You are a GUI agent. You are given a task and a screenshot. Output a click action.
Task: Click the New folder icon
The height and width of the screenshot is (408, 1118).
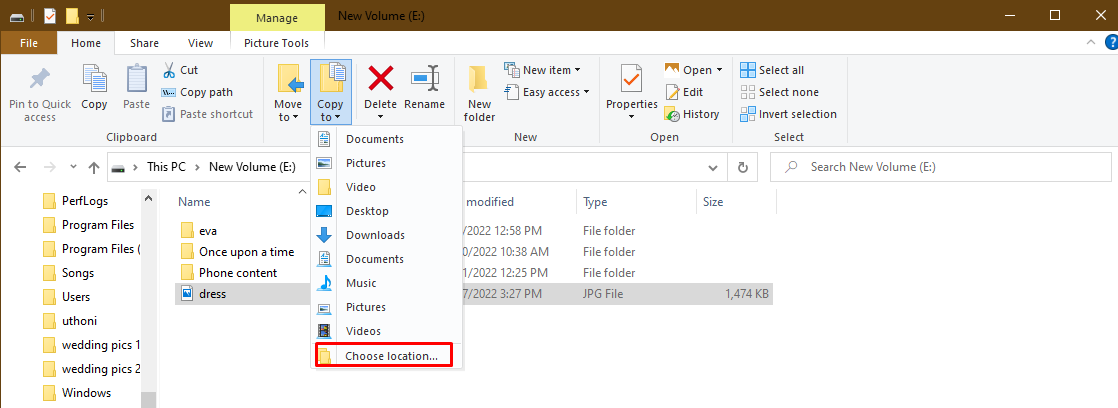click(x=479, y=79)
